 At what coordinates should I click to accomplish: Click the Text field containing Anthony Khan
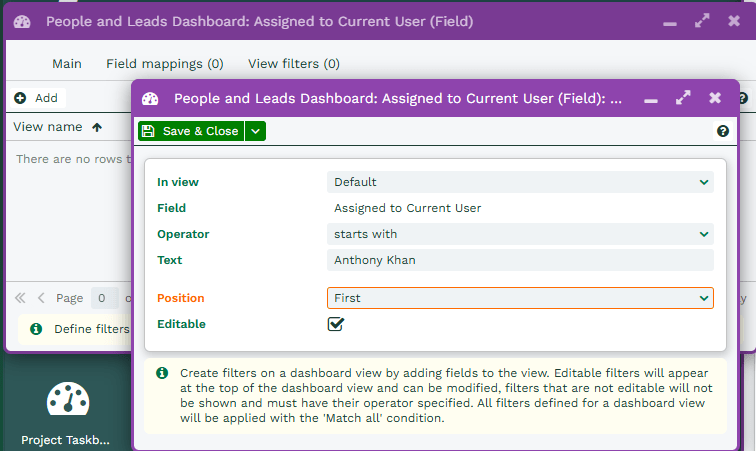point(519,260)
